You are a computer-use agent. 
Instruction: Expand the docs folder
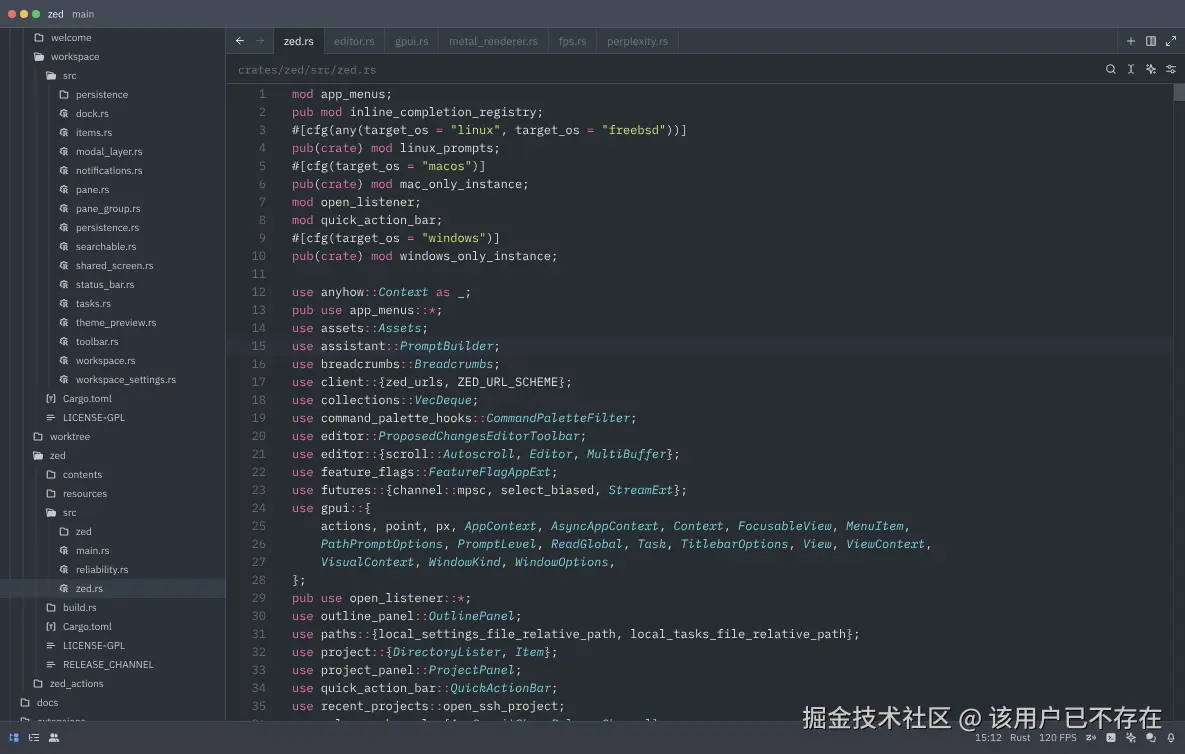point(113,703)
